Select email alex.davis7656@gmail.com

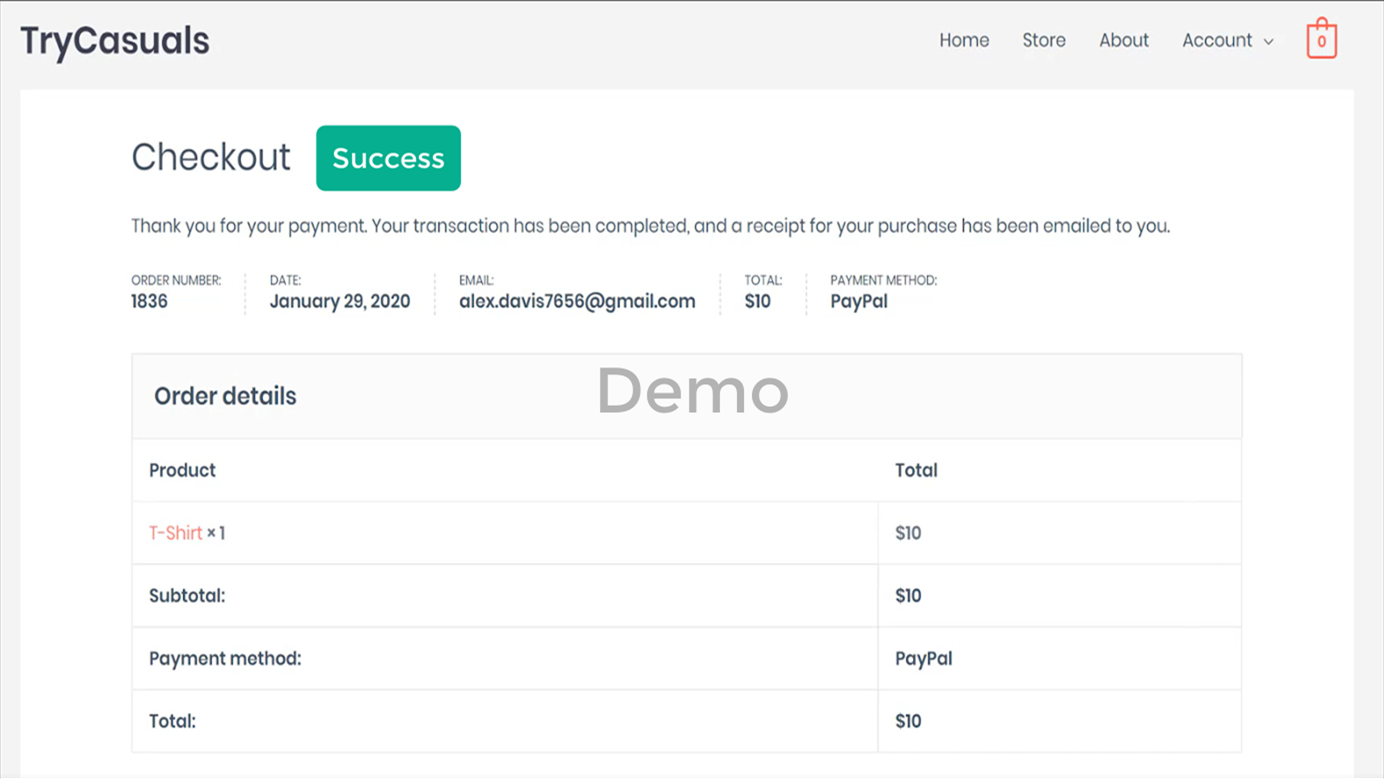point(577,301)
